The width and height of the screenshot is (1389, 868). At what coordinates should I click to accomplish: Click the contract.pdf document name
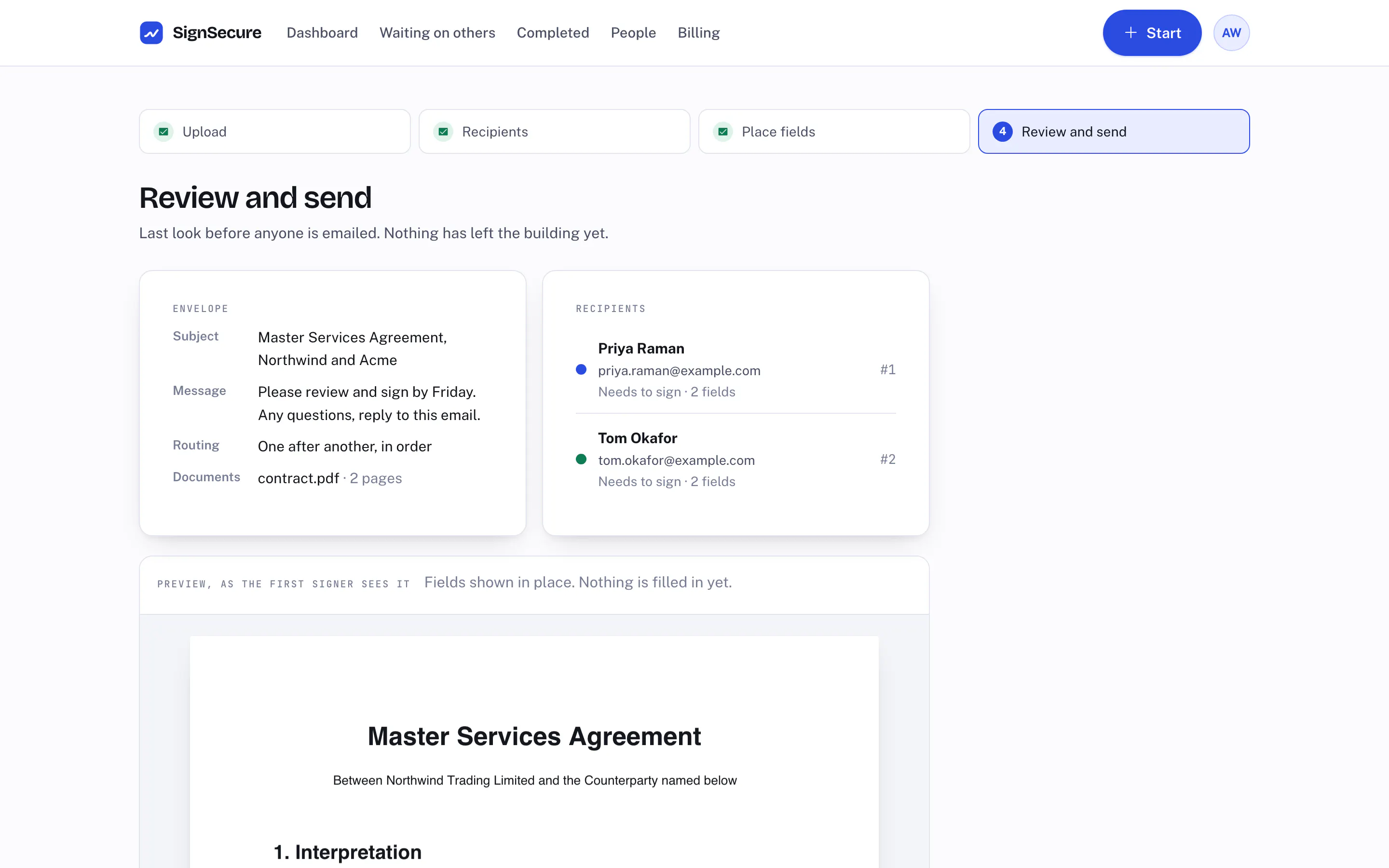tap(299, 477)
